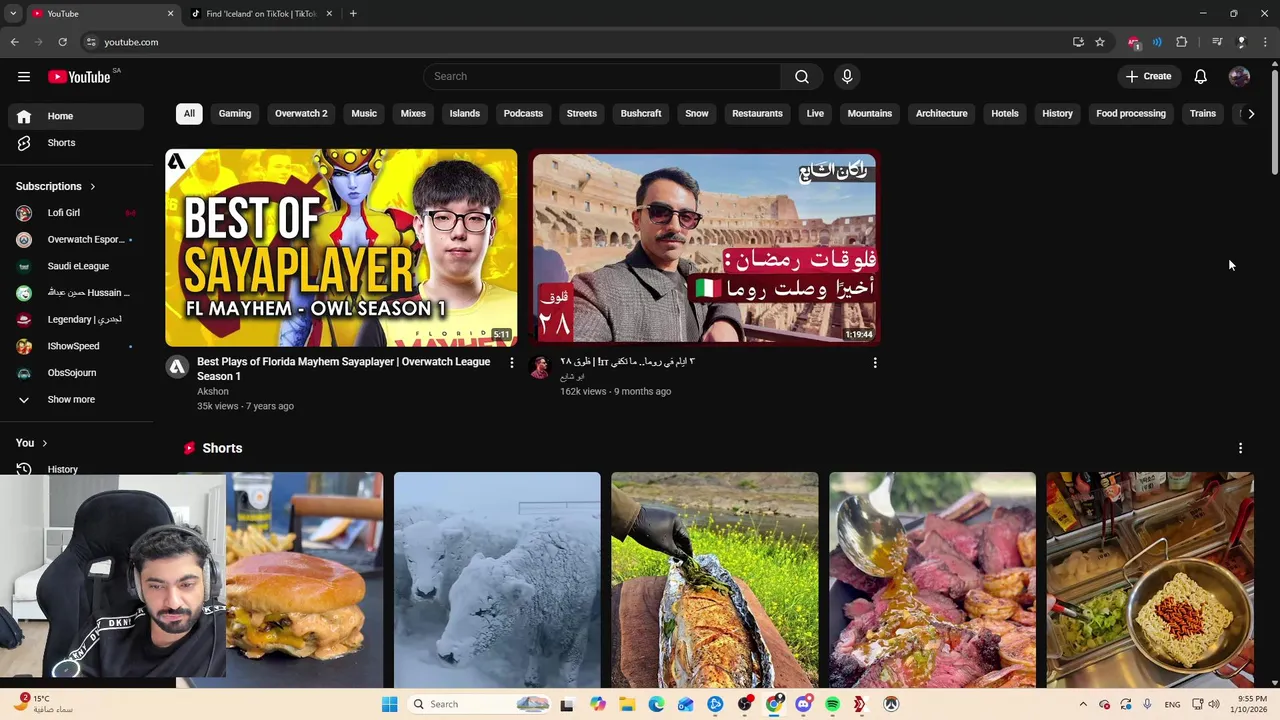Open History in the sidebar

click(x=76, y=468)
